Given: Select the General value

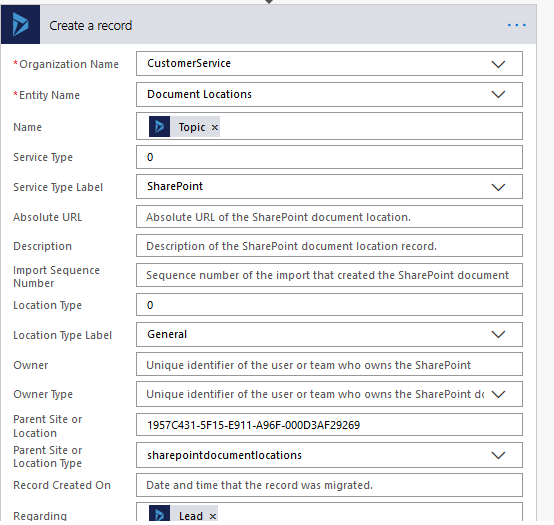Looking at the screenshot, I should tap(167, 334).
